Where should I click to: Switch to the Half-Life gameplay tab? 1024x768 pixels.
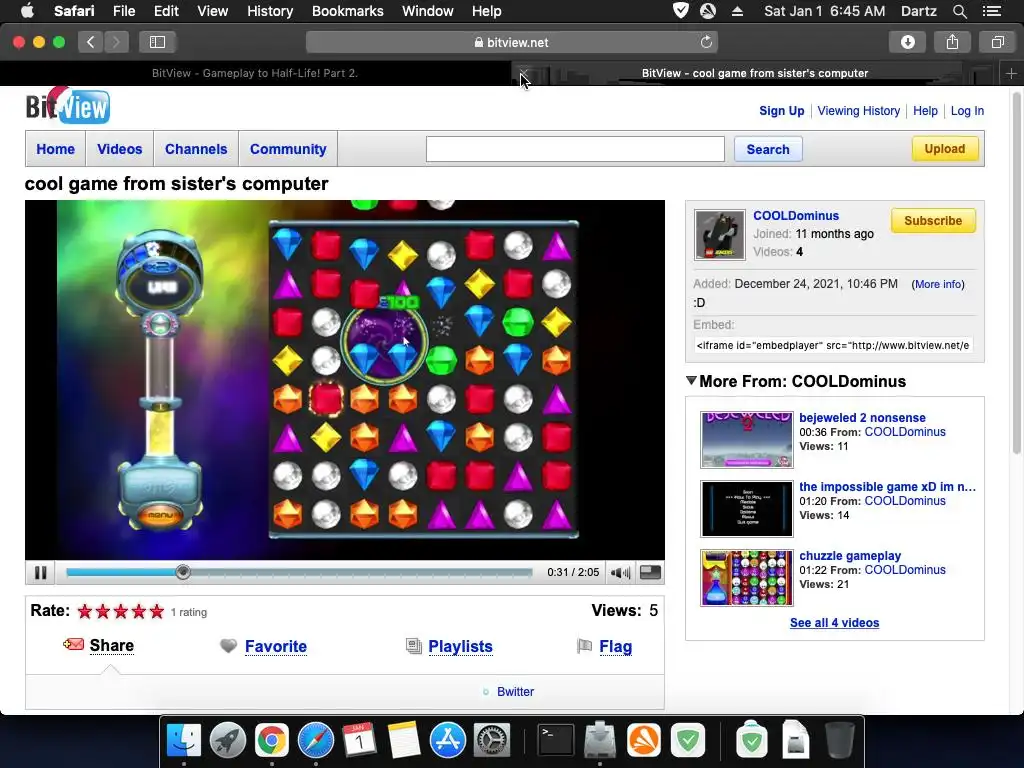point(255,73)
